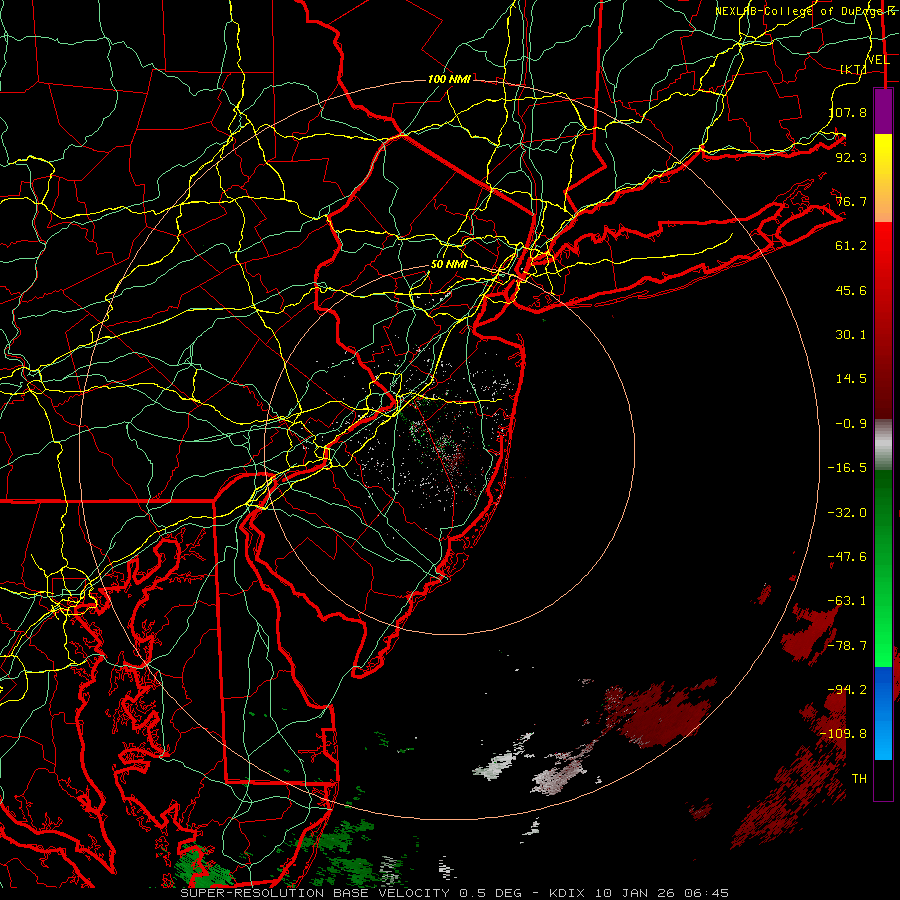Image resolution: width=900 pixels, height=900 pixels.
Task: Click the VEL legend title
Action: 879,60
